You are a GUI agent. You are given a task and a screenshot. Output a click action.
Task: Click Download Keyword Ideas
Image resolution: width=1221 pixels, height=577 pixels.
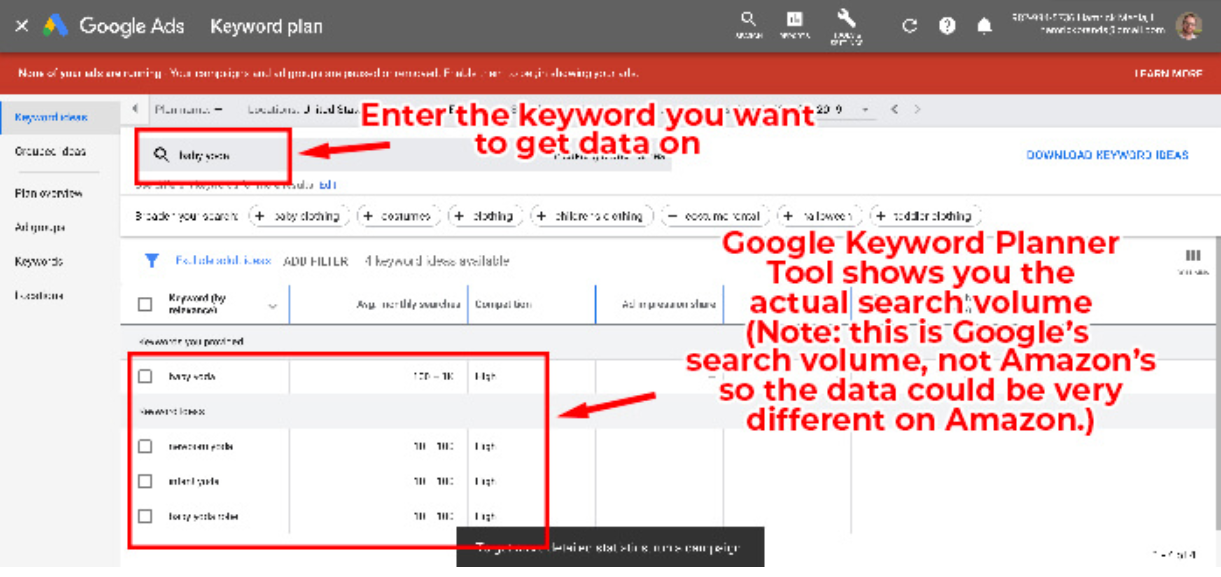pyautogui.click(x=1107, y=155)
